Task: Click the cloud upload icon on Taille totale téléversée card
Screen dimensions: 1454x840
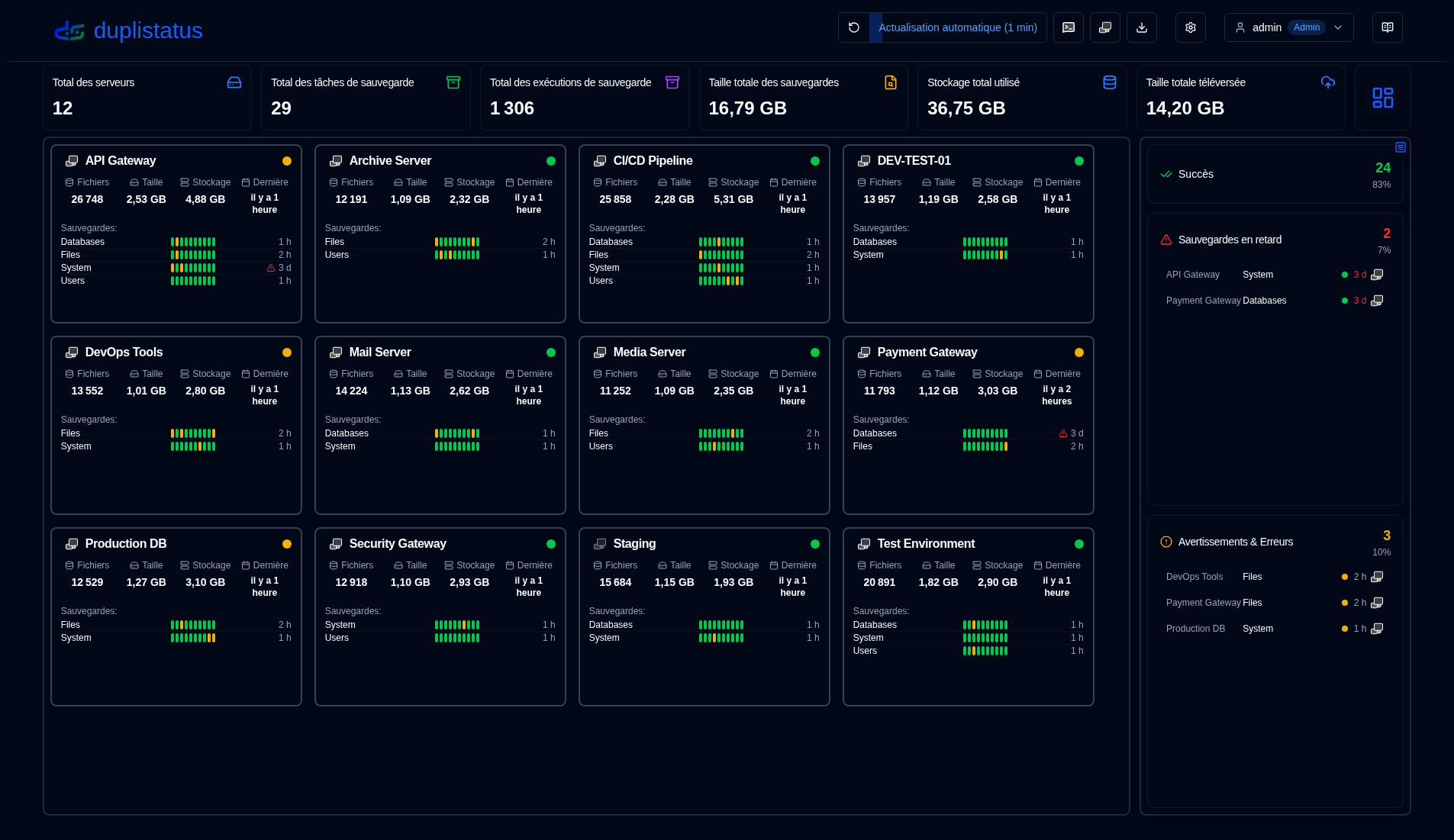Action: [1327, 82]
